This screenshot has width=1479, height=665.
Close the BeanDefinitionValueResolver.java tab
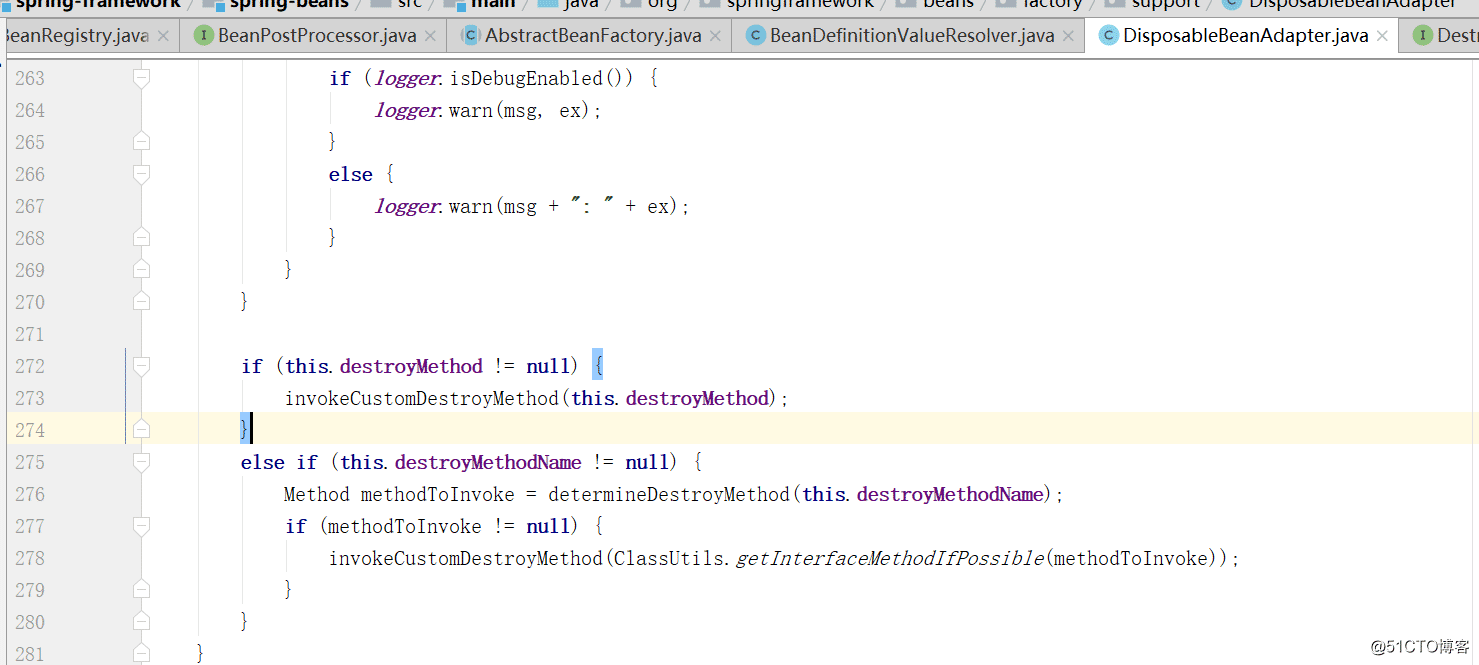[1069, 36]
